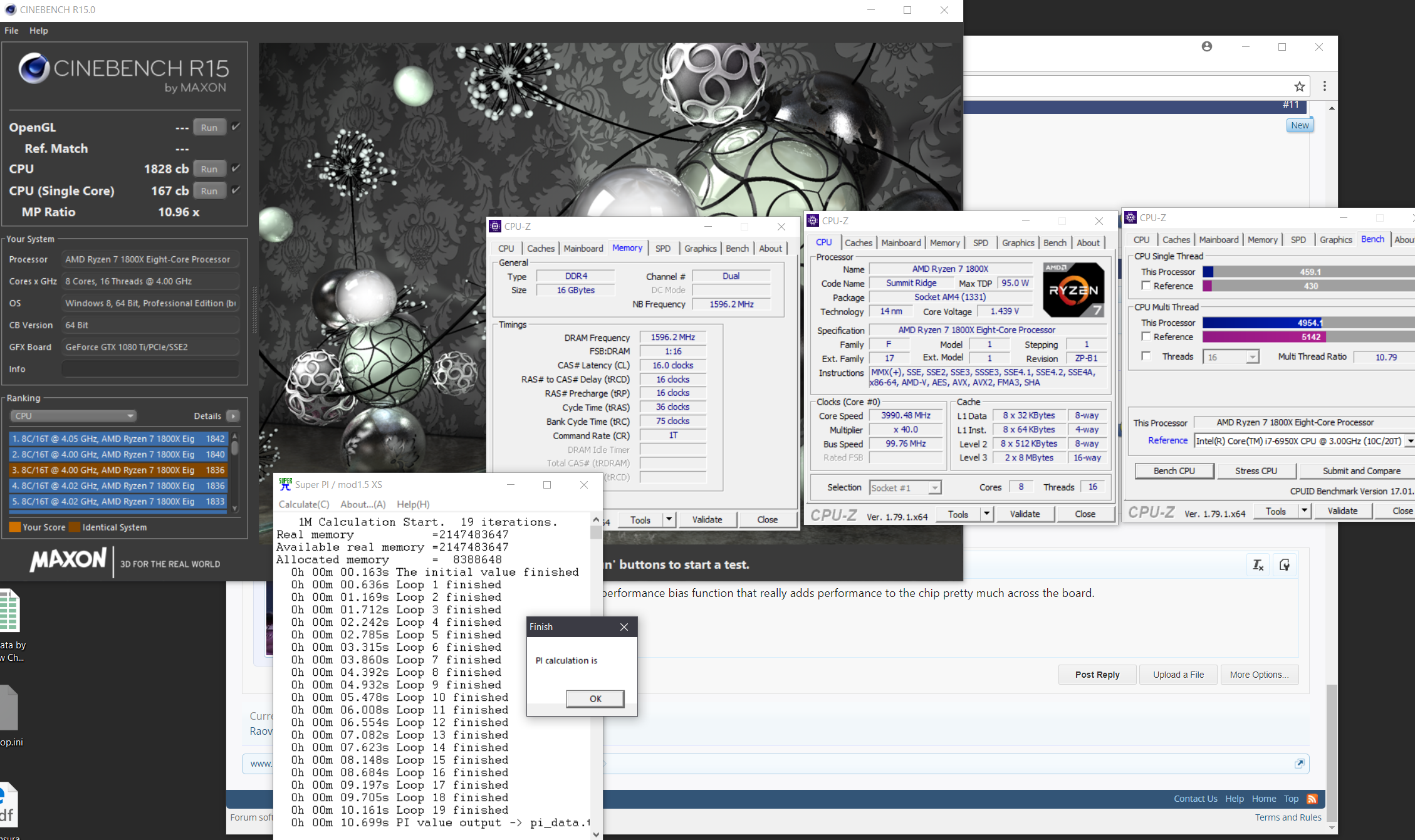Image resolution: width=1415 pixels, height=840 pixels.
Task: Run the OpenGL benchmark
Action: pyautogui.click(x=209, y=127)
